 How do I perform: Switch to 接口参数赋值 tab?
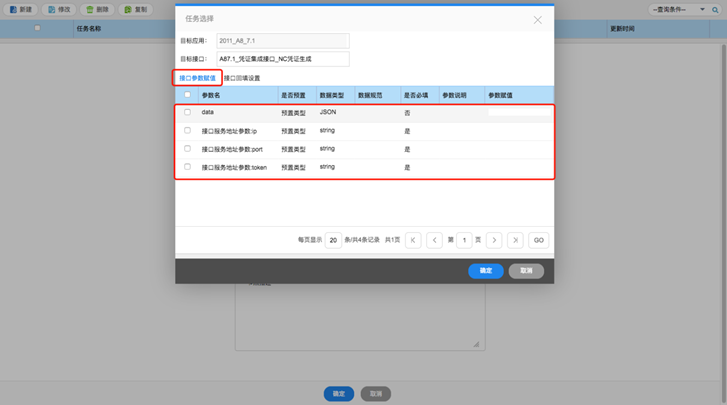click(198, 78)
